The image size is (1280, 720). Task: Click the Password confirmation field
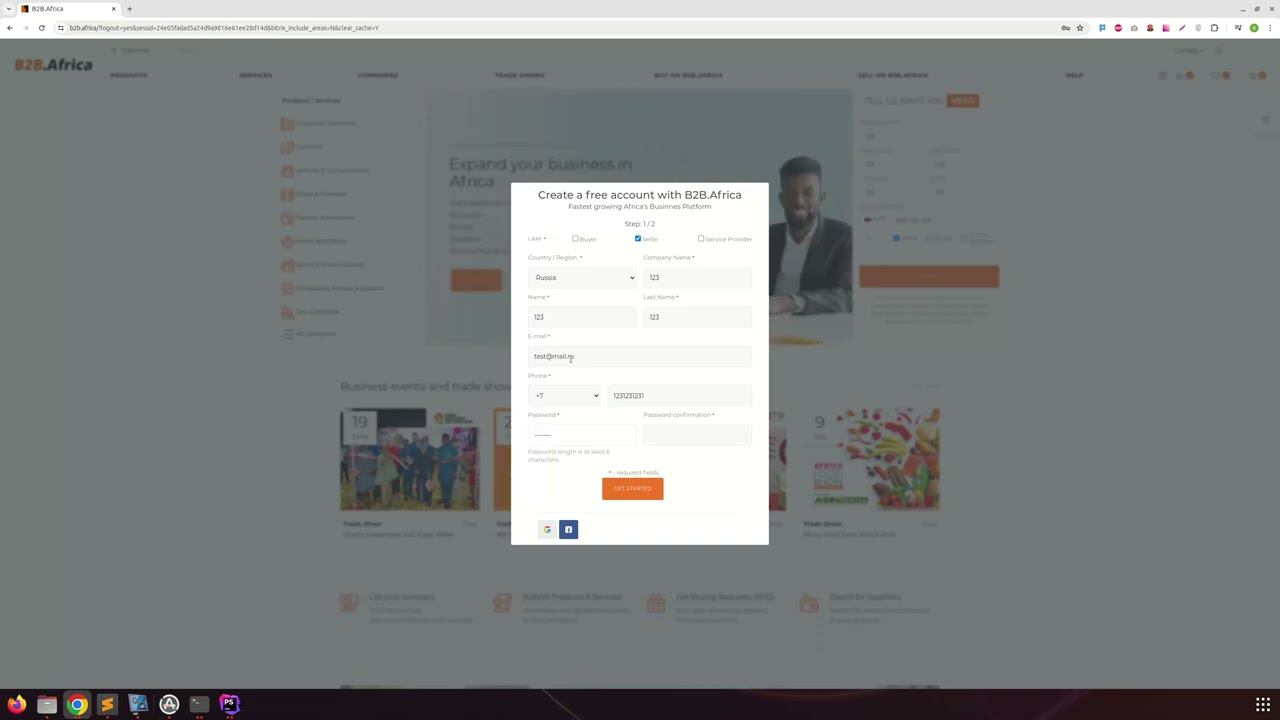point(697,435)
